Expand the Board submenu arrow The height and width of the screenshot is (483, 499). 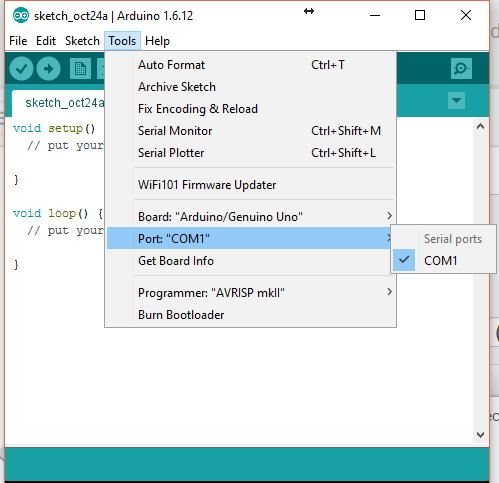pos(389,216)
